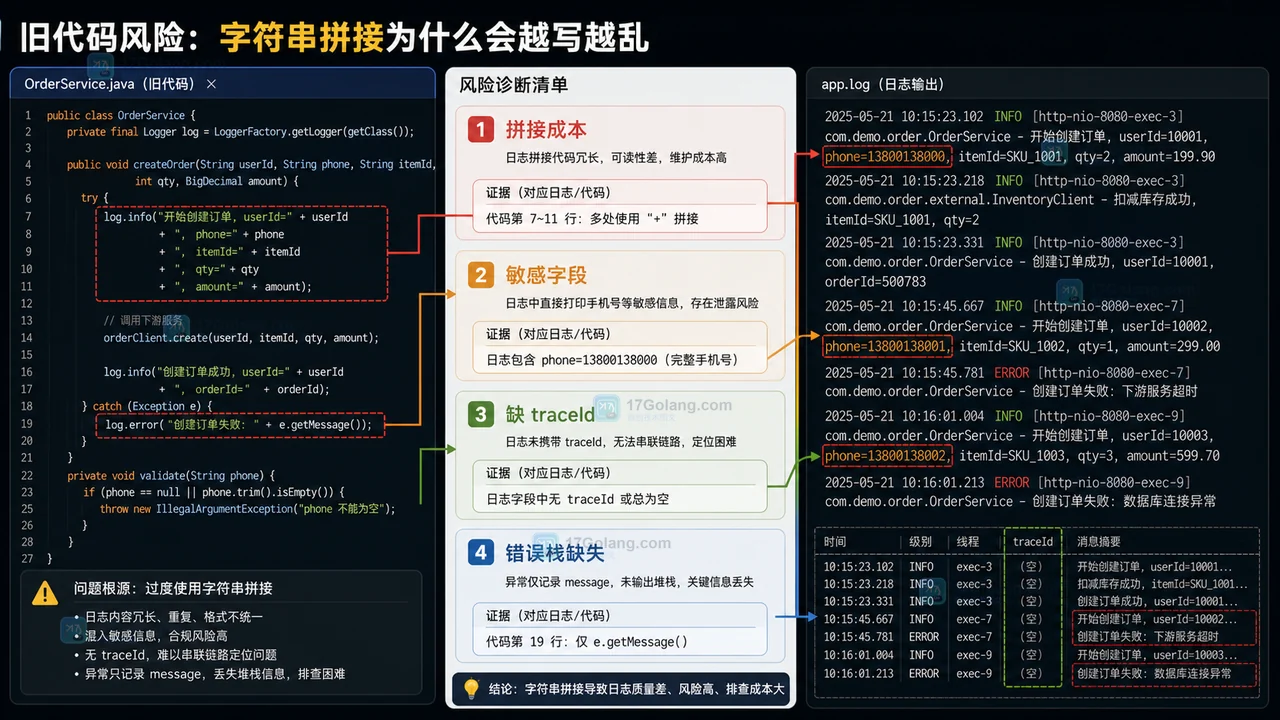Image resolution: width=1280 pixels, height=720 pixels.
Task: Click table message 开始创建订单, userId=10002...
Action: (x=1156, y=619)
